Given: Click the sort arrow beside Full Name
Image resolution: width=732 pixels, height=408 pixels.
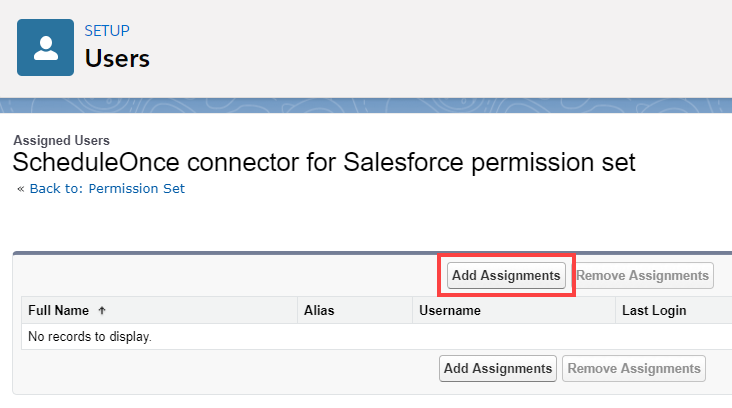Looking at the screenshot, I should [x=102, y=311].
